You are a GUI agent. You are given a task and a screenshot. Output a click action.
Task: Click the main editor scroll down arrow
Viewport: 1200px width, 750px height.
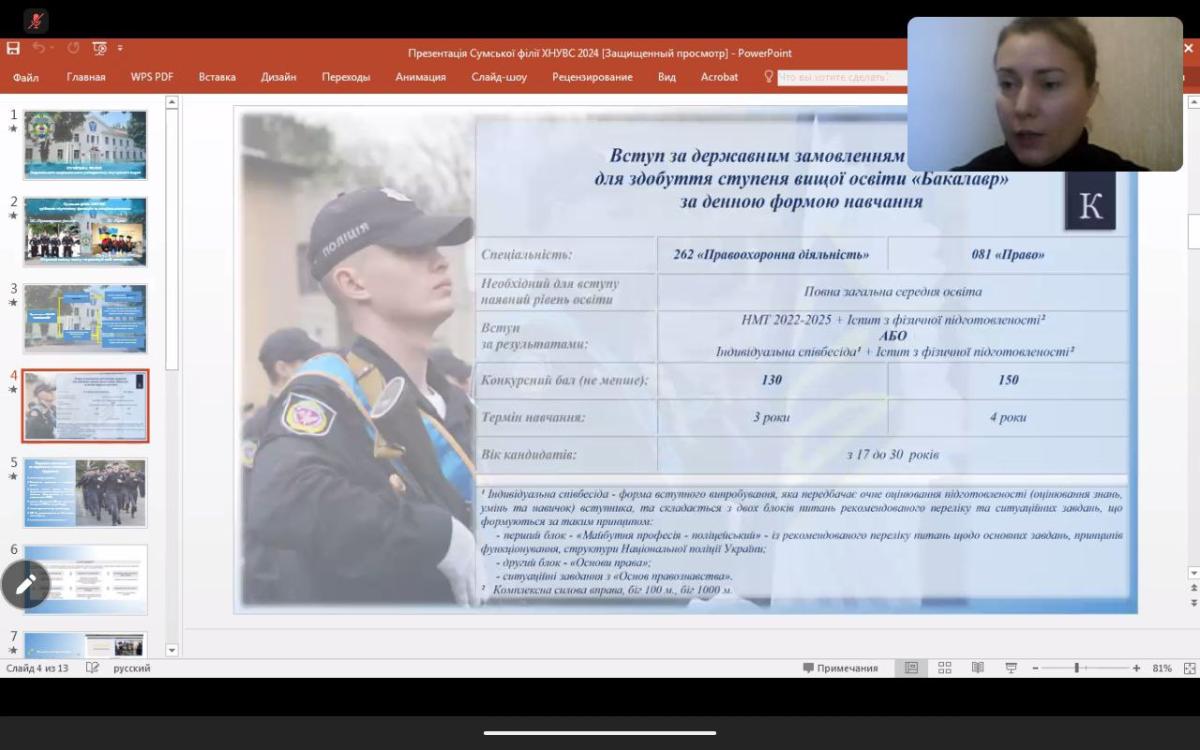pos(1193,573)
